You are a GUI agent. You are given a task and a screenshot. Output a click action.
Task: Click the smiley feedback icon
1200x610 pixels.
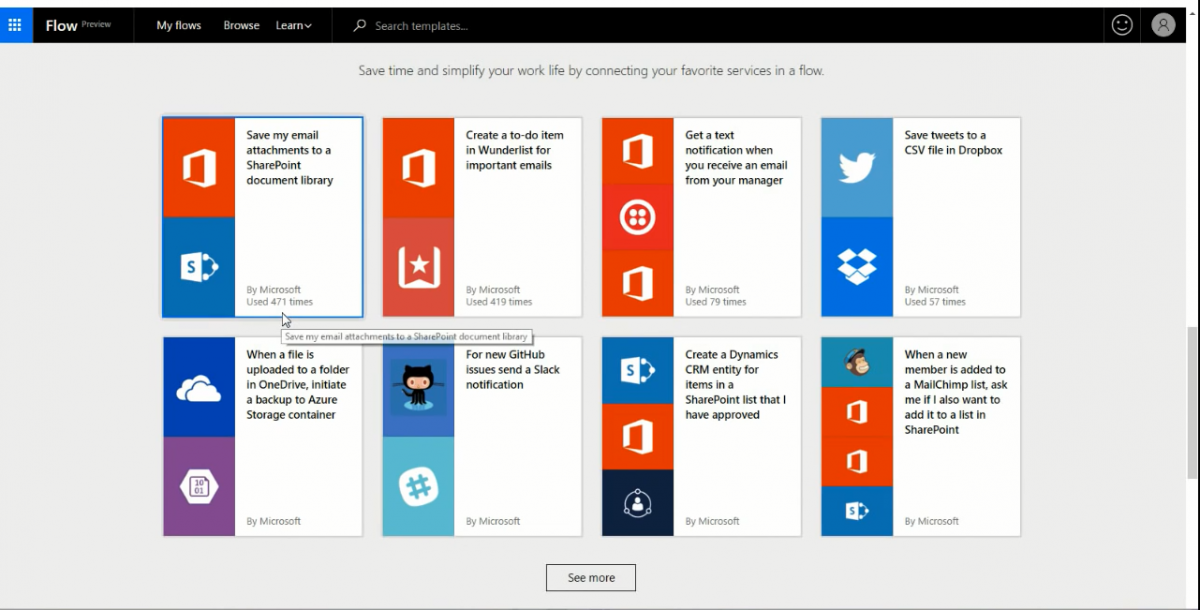(x=1121, y=25)
